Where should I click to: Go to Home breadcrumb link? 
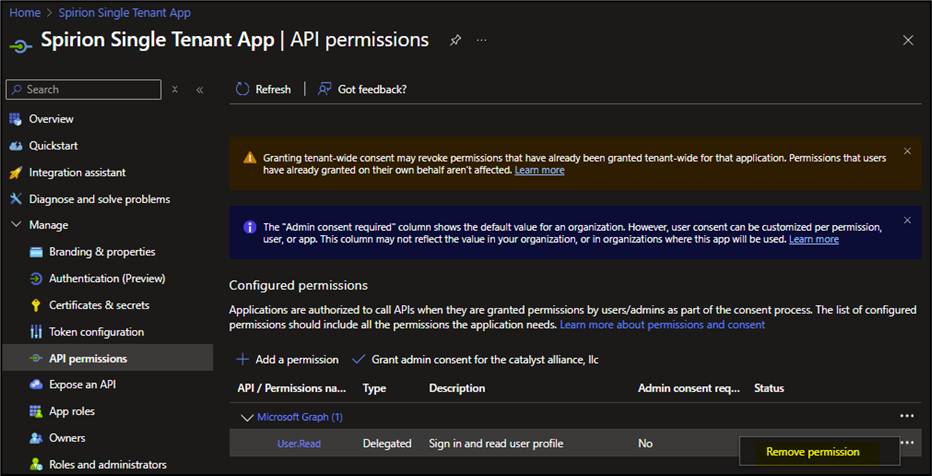click(x=24, y=13)
